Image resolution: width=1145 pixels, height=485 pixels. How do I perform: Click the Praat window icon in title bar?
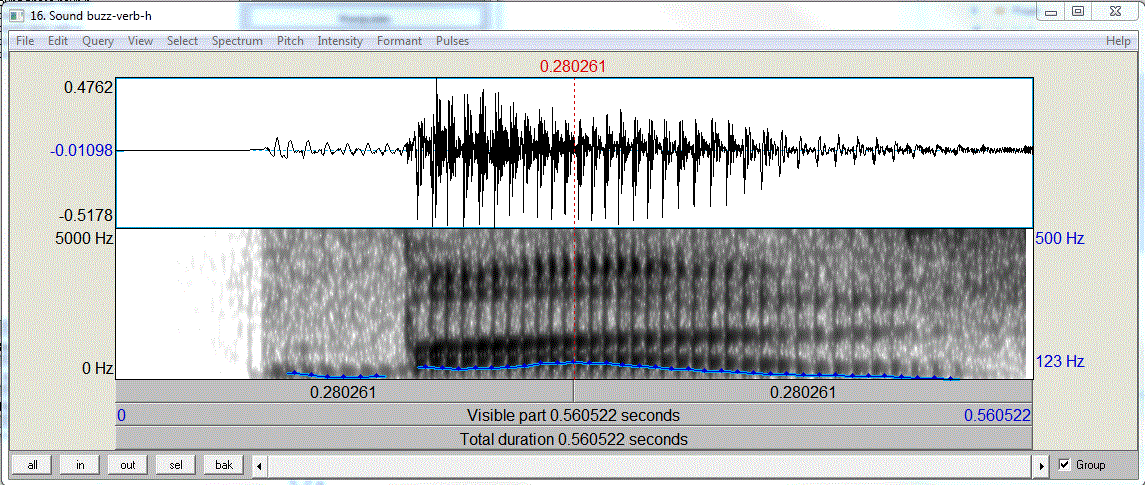click(18, 14)
